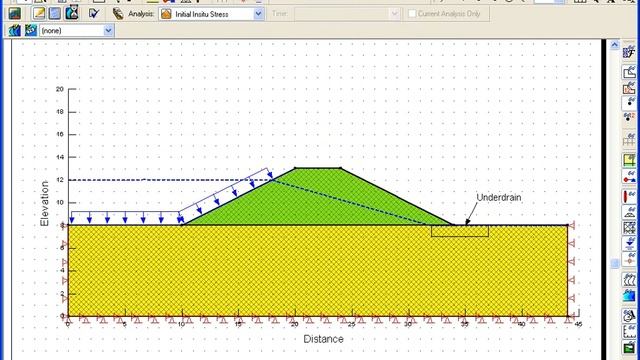Toggle view of the green picture icon

tap(629, 348)
